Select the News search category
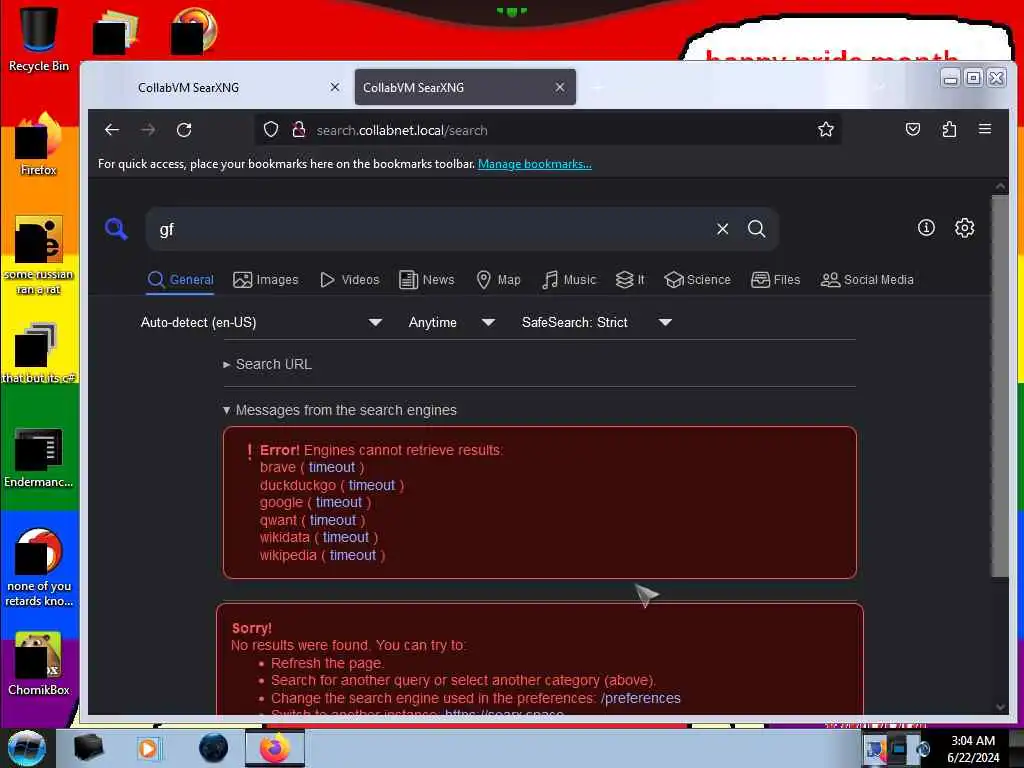1024x768 pixels. [426, 280]
